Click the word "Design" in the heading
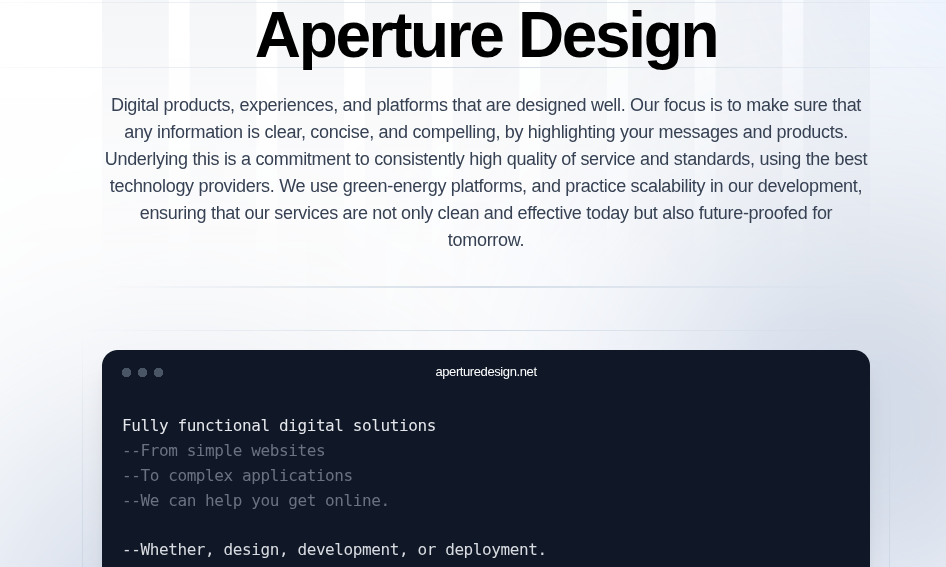Screen dimensions: 946x567 [x=617, y=36]
